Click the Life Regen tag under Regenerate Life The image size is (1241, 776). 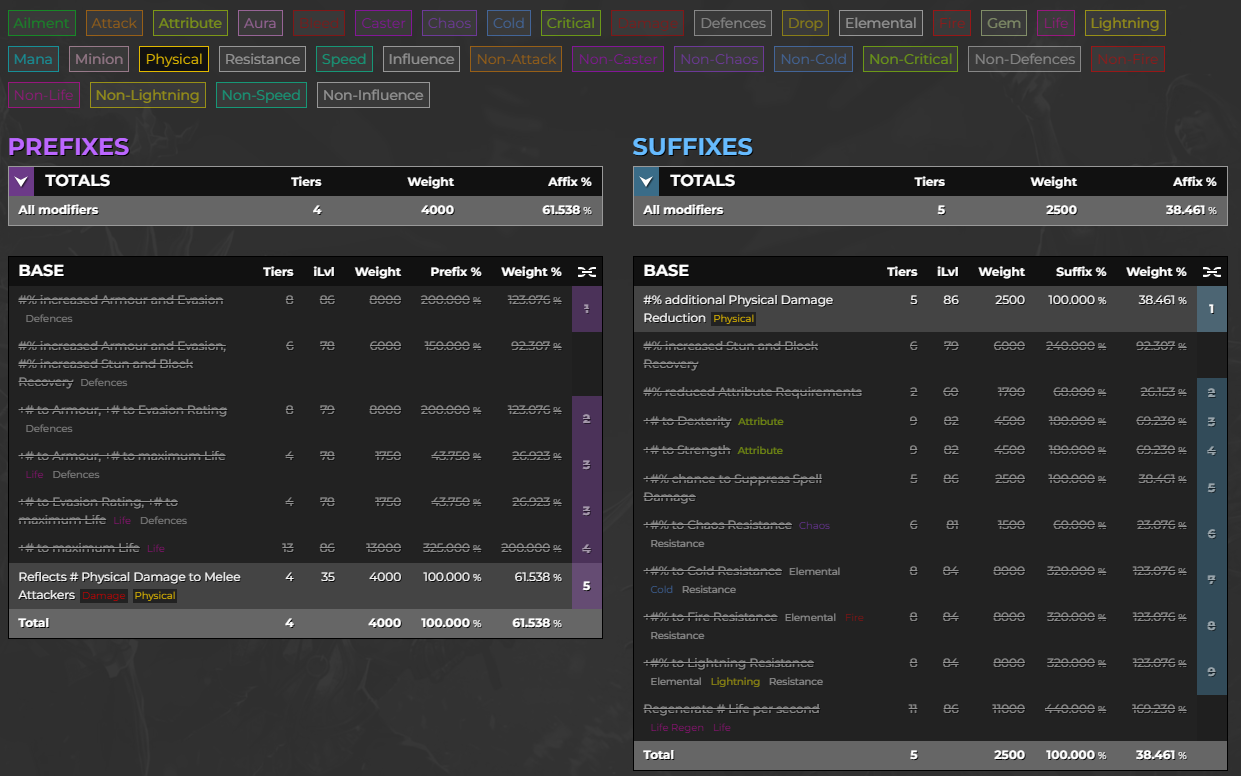[677, 728]
